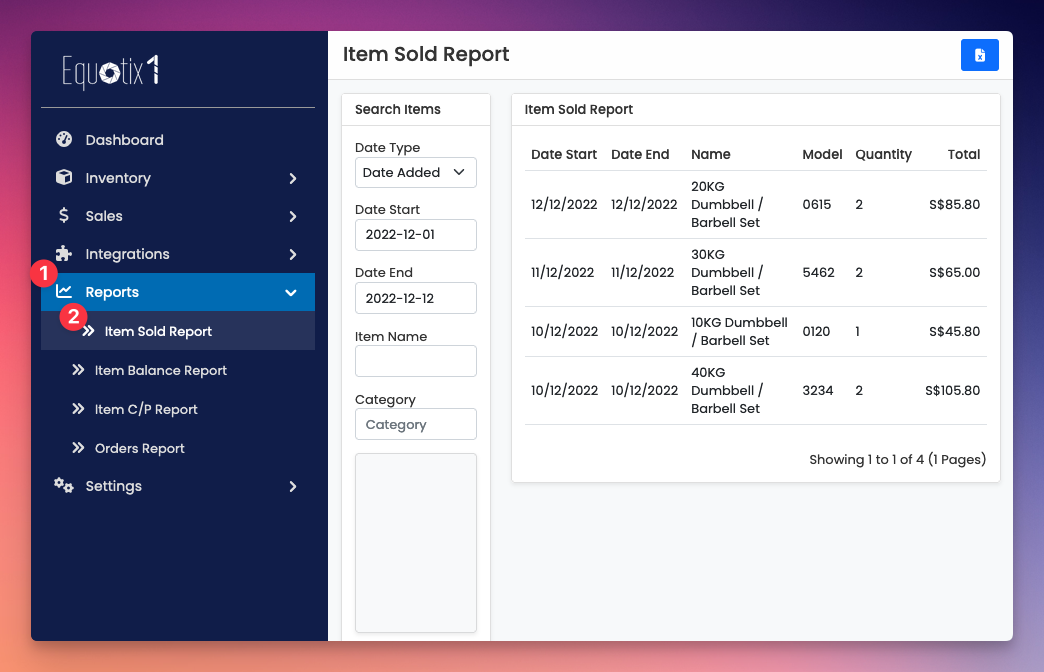Click the Integrations puzzle piece icon

coord(64,254)
